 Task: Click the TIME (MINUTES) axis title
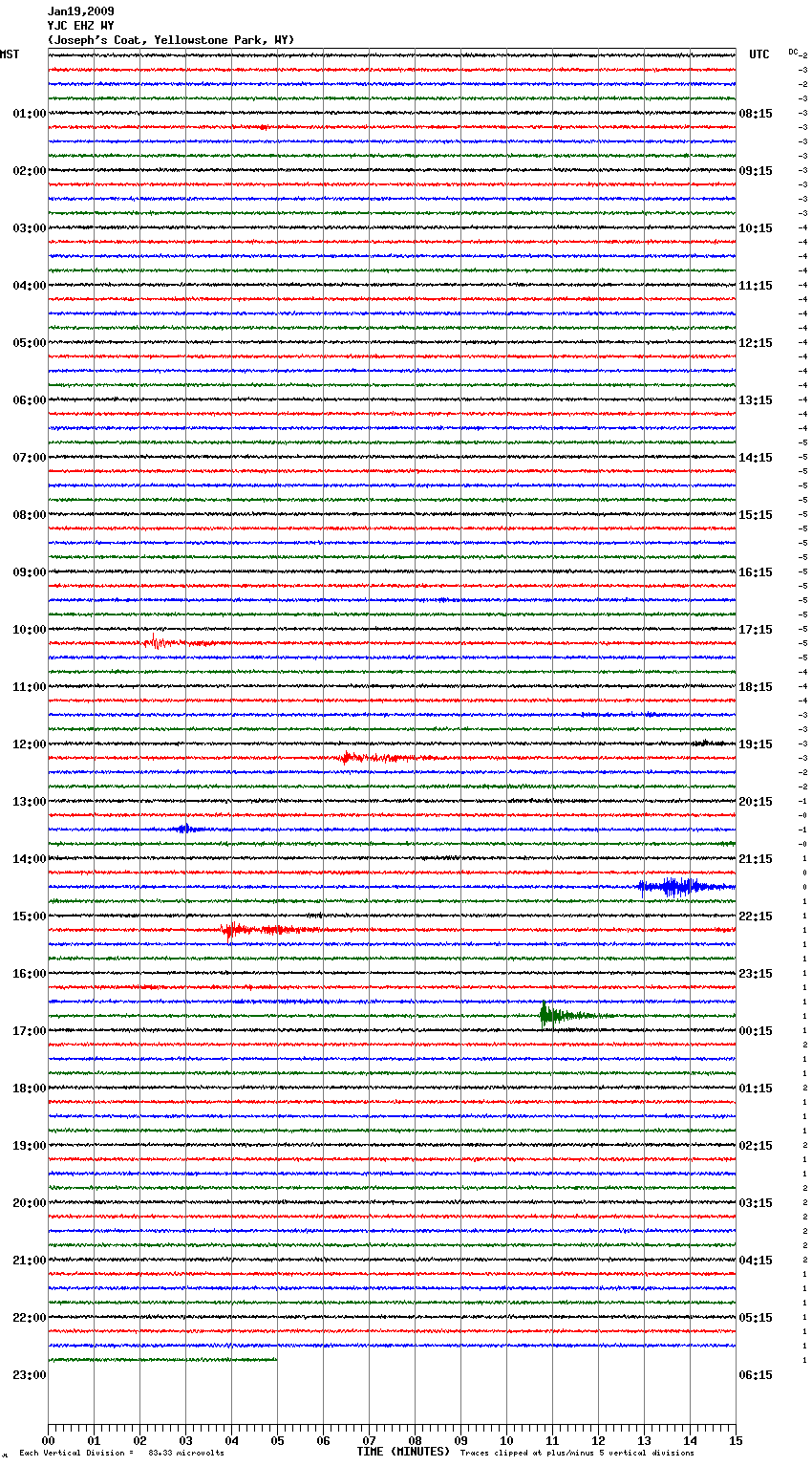[403, 1452]
